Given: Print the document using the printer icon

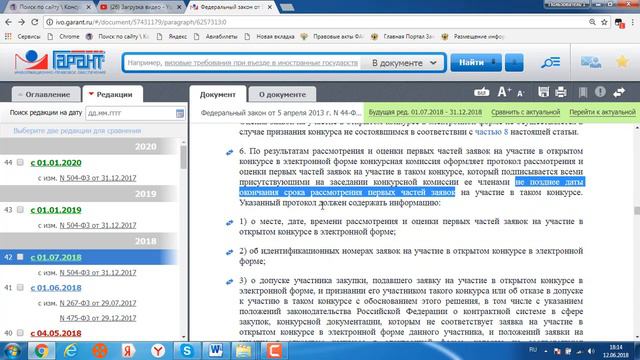Looking at the screenshot, I should 561,92.
